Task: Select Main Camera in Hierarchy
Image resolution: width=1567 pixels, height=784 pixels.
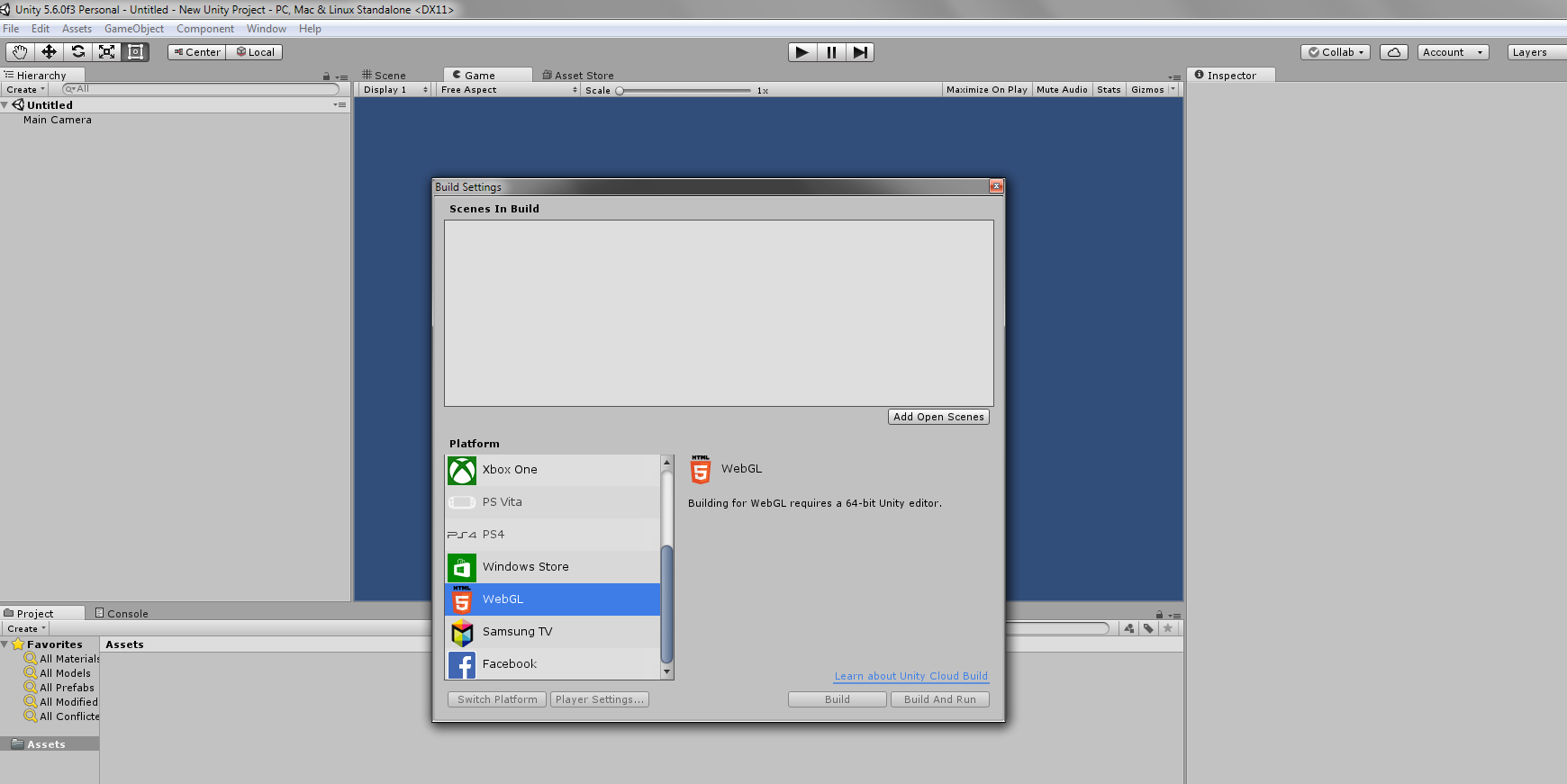Action: pyautogui.click(x=58, y=120)
